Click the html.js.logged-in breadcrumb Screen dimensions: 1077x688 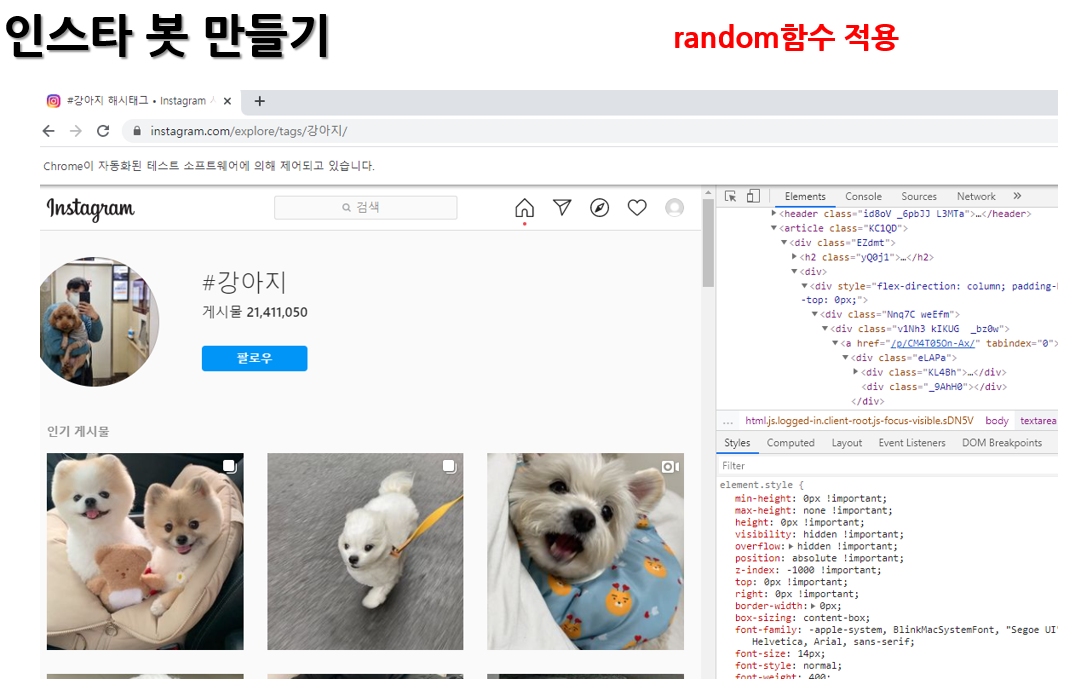point(859,420)
